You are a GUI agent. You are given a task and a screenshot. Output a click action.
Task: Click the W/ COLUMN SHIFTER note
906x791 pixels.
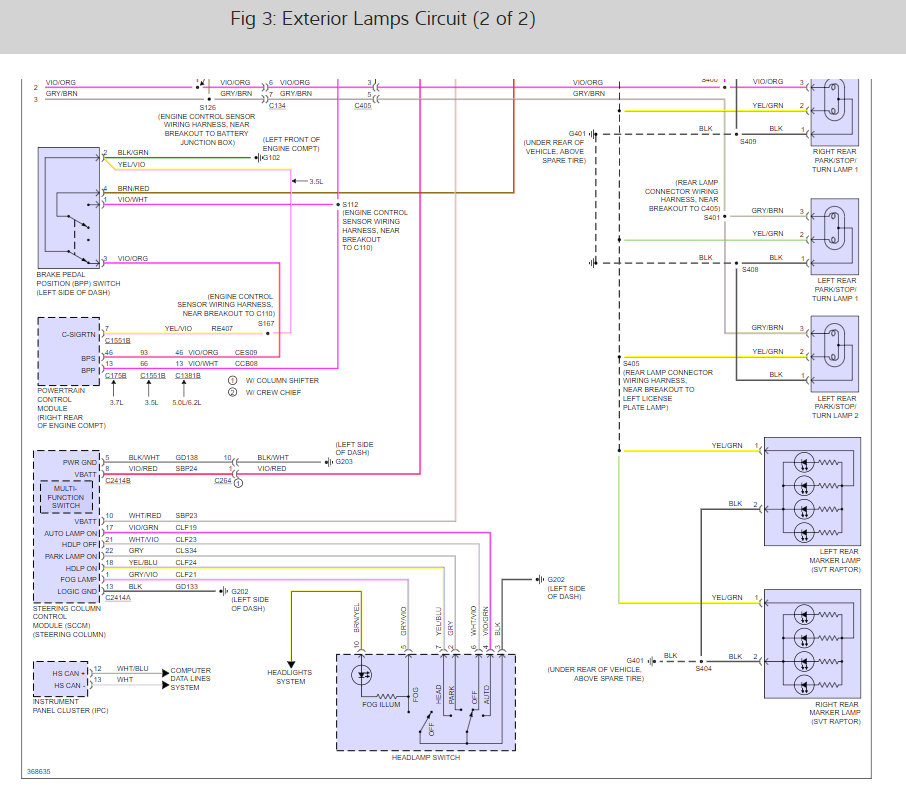pos(282,380)
